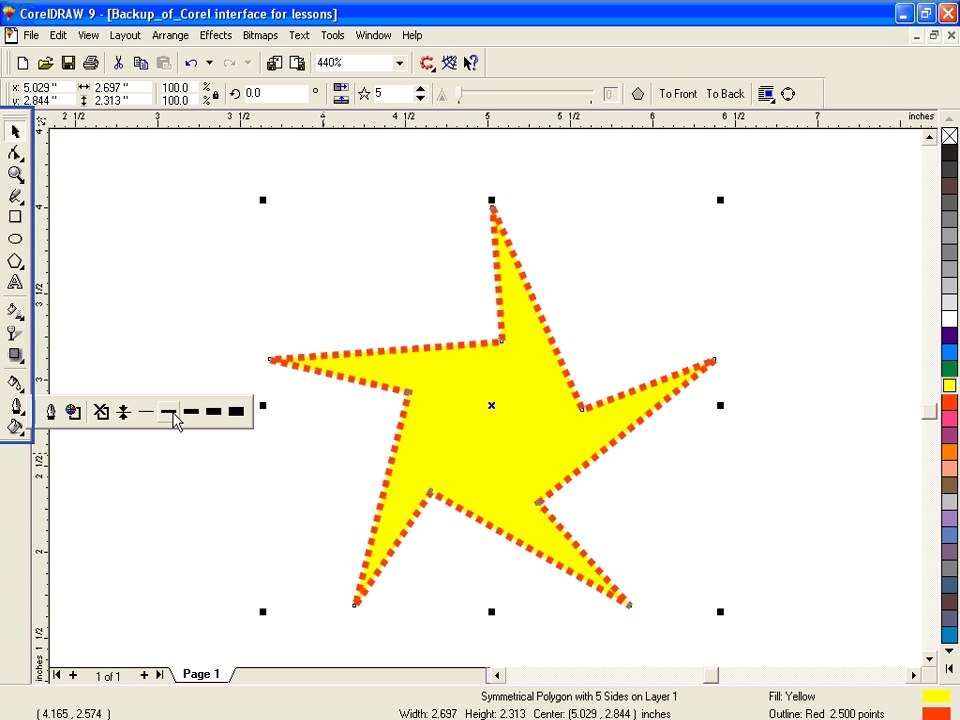Activate the Zoom tool magnifier

point(15,174)
